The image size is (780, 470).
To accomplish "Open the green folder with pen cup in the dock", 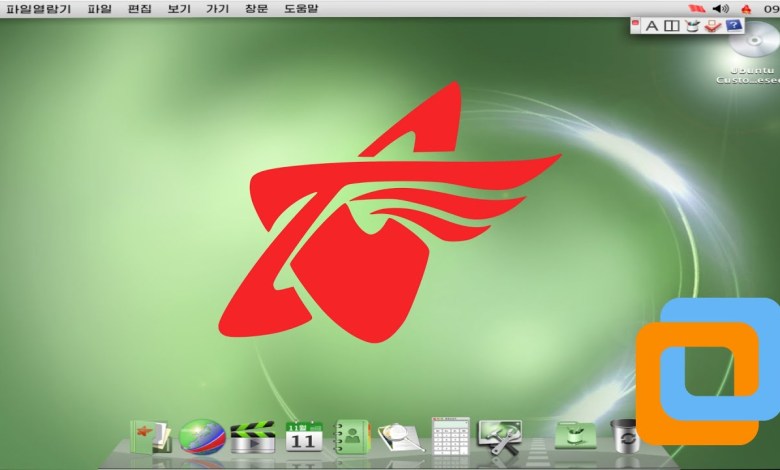I will [576, 435].
